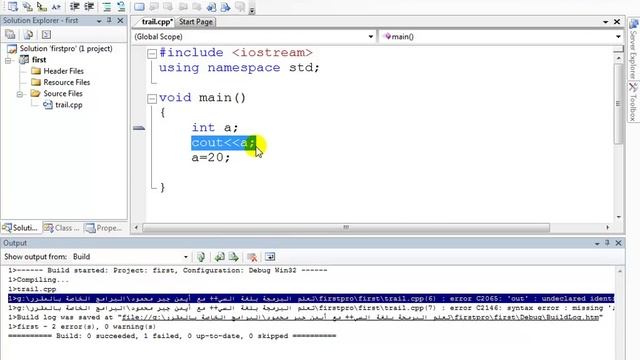Open the active files list dropdown
The image size is (640, 360).
click(x=606, y=22)
